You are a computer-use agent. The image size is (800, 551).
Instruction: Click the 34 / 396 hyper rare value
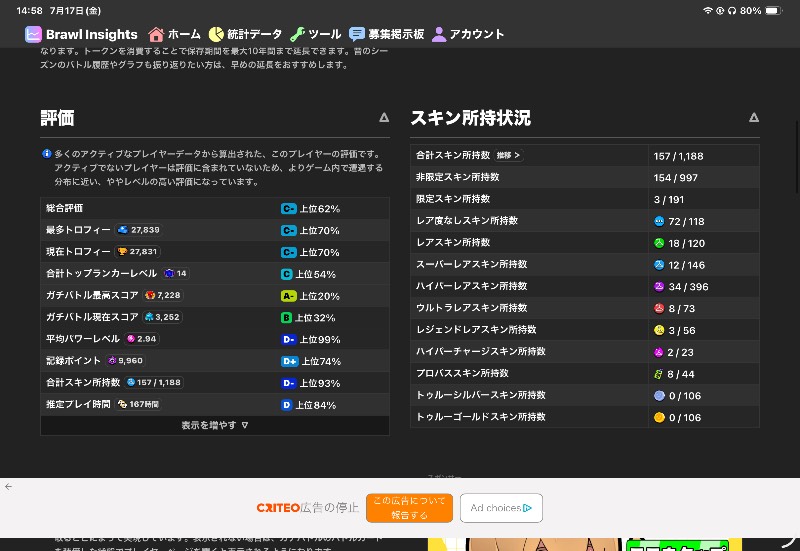pos(688,287)
